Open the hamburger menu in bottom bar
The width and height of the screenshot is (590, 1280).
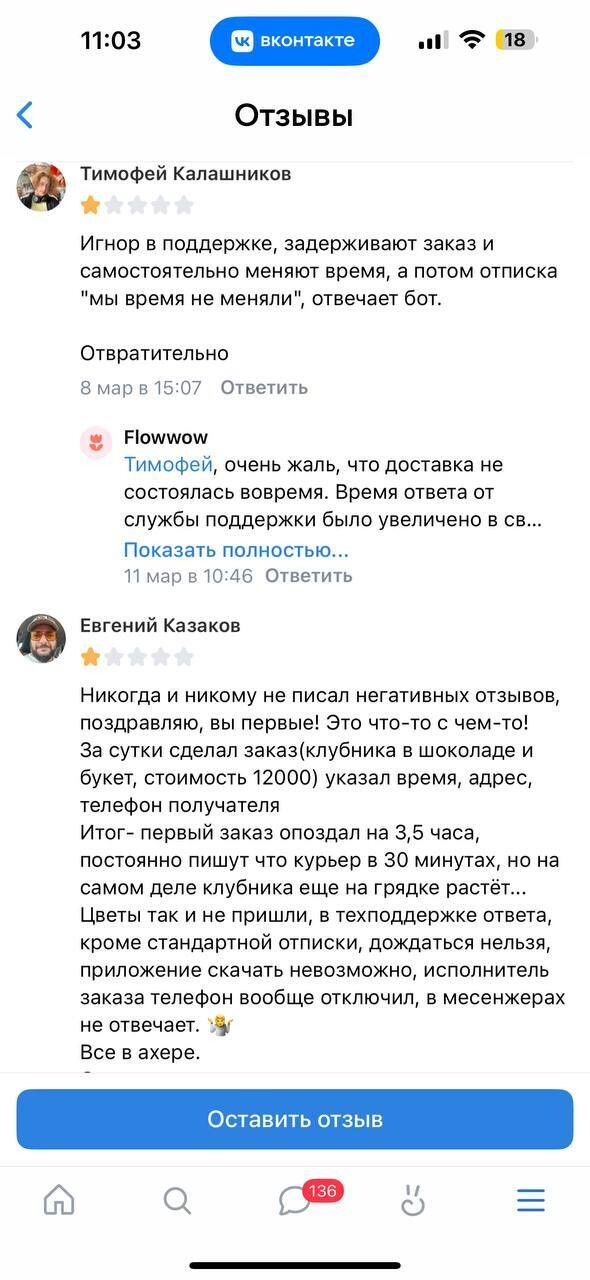point(531,1201)
